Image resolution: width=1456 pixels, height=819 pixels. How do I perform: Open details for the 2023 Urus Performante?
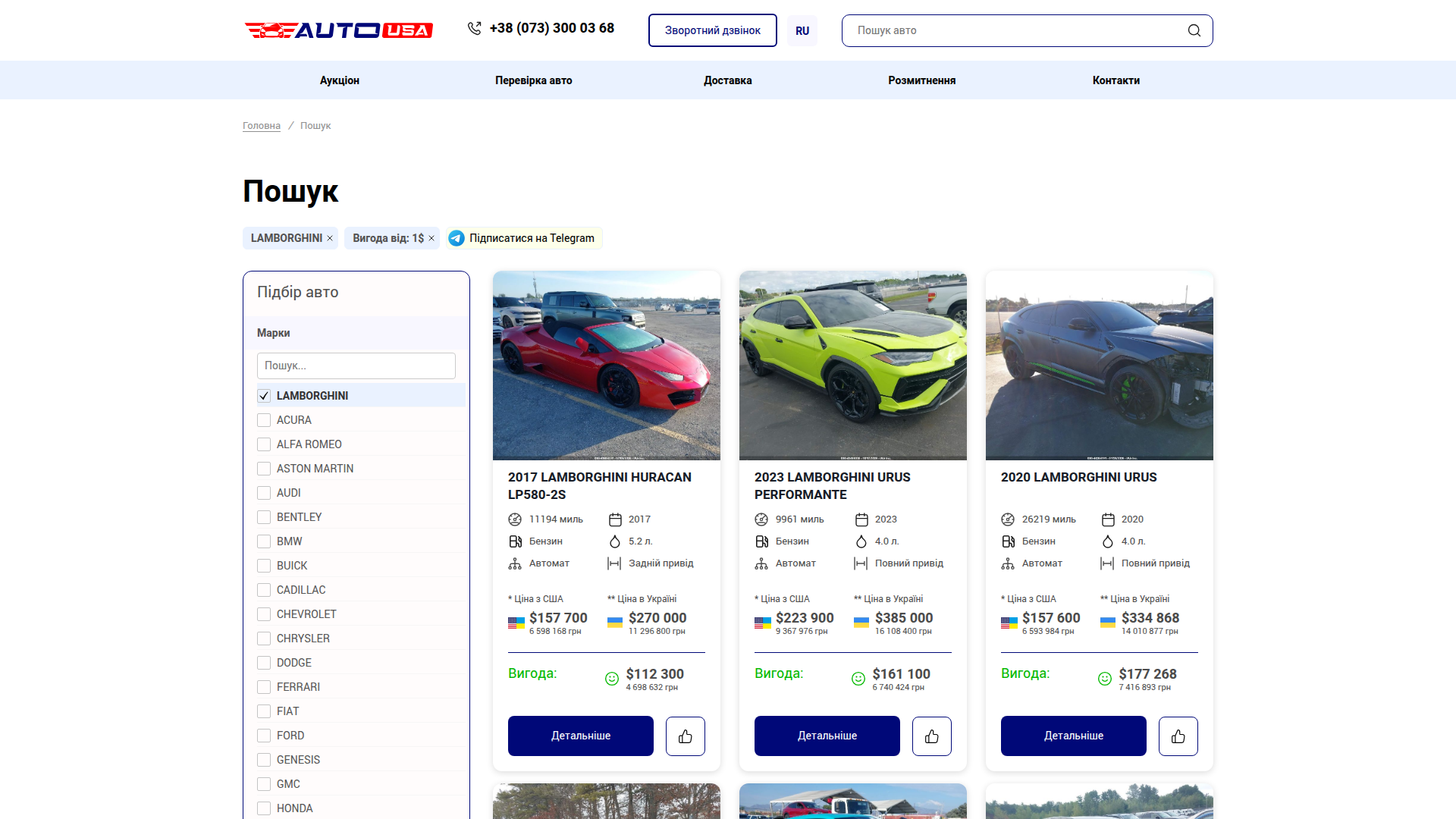tap(827, 736)
